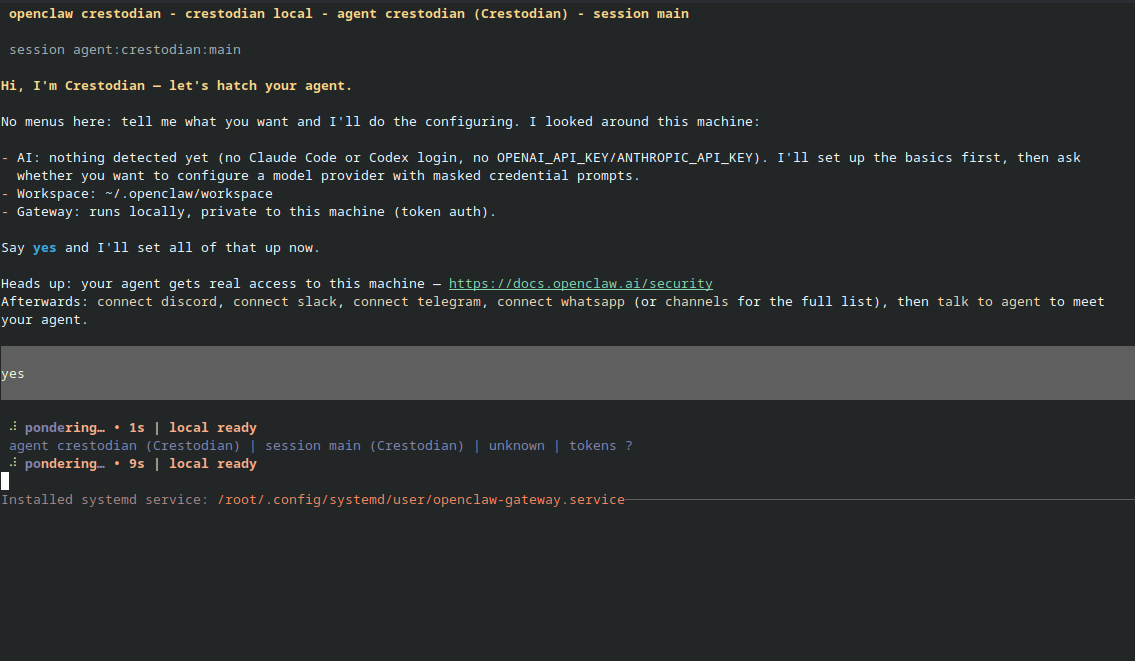Image resolution: width=1135 pixels, height=661 pixels.
Task: Click the 'Installed systemd service:' label
Action: pos(105,500)
